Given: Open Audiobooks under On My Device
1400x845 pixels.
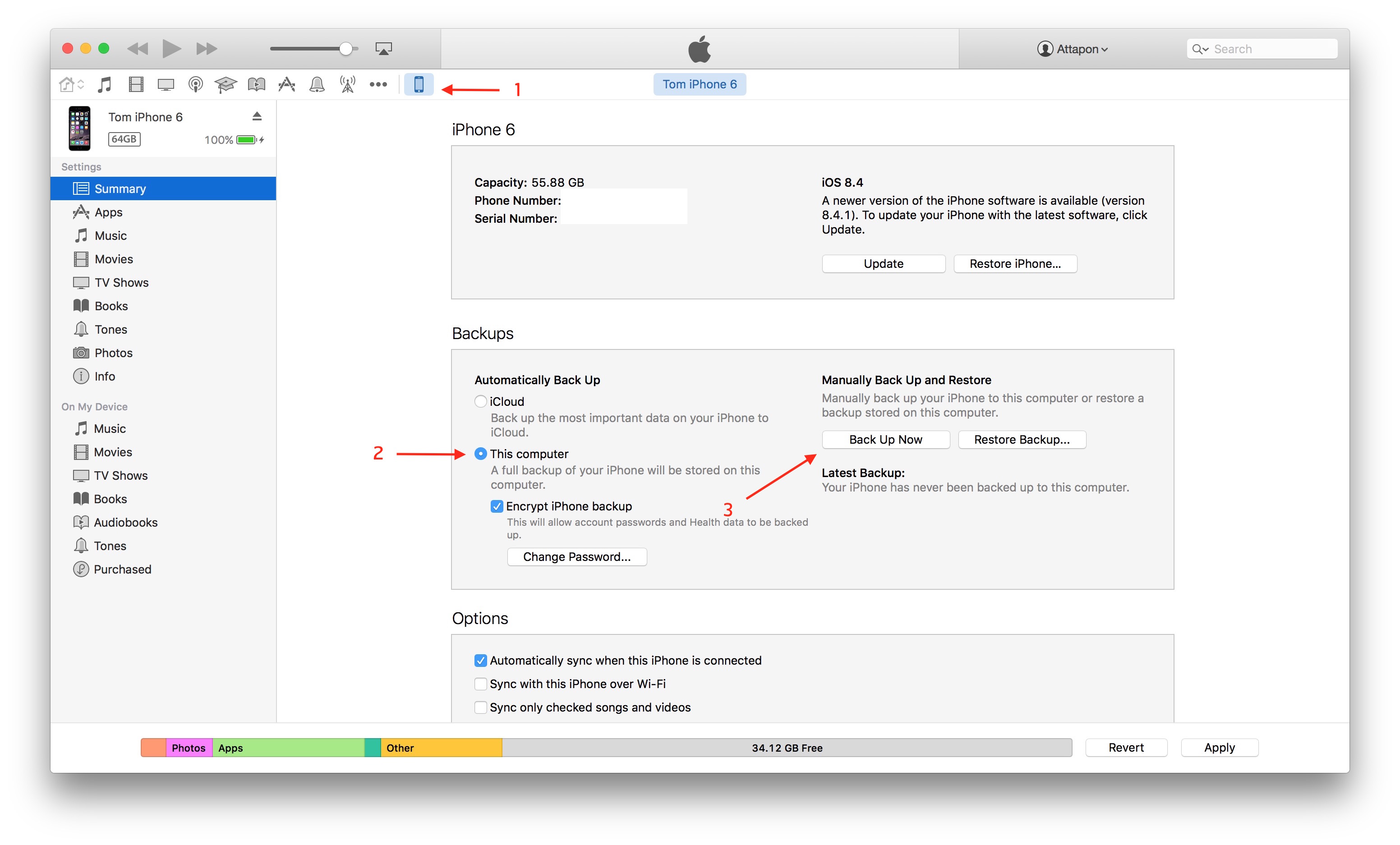Looking at the screenshot, I should [163, 523].
